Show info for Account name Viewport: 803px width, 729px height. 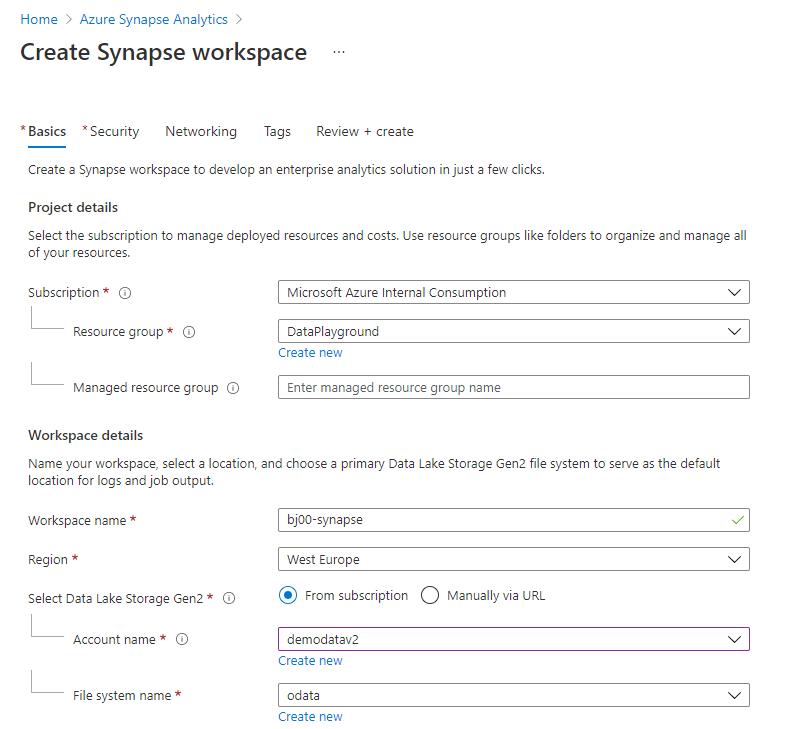pos(182,639)
